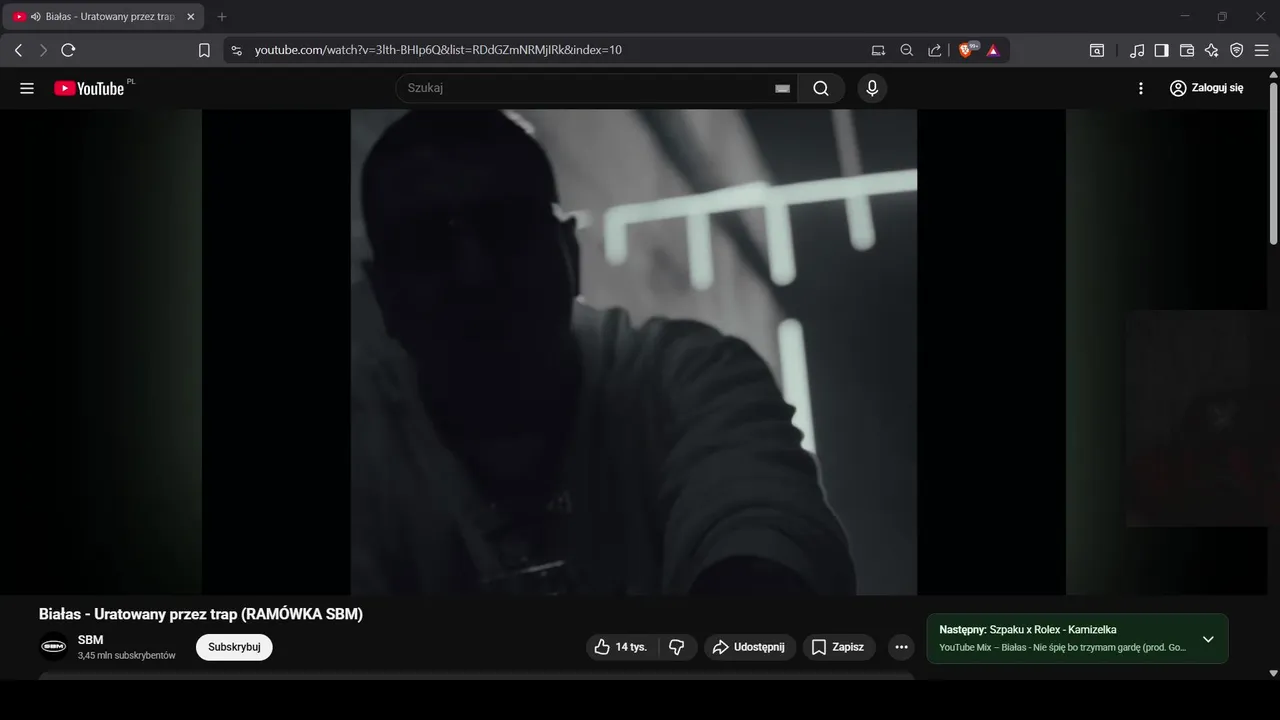The width and height of the screenshot is (1280, 720).
Task: Select the Białas - Uratowany przez trap tab
Action: [104, 17]
